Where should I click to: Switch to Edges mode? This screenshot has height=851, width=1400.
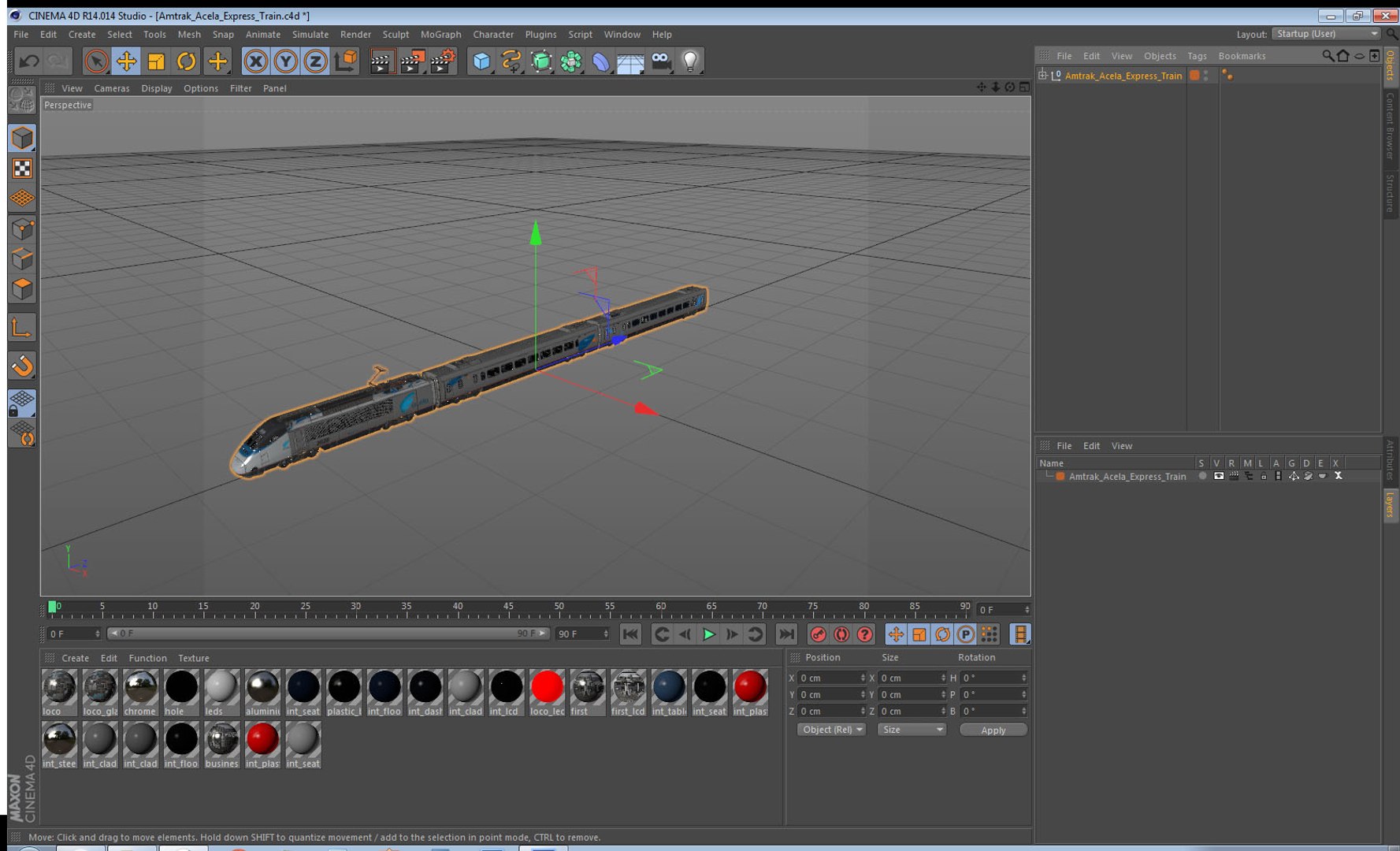coord(22,258)
